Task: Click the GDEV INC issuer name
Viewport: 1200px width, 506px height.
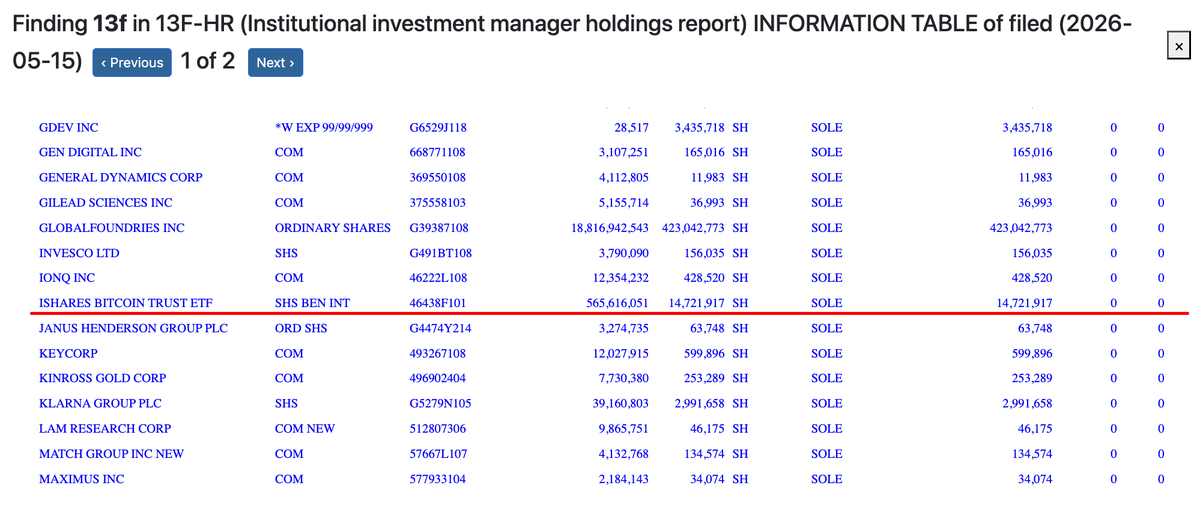Action: (69, 128)
